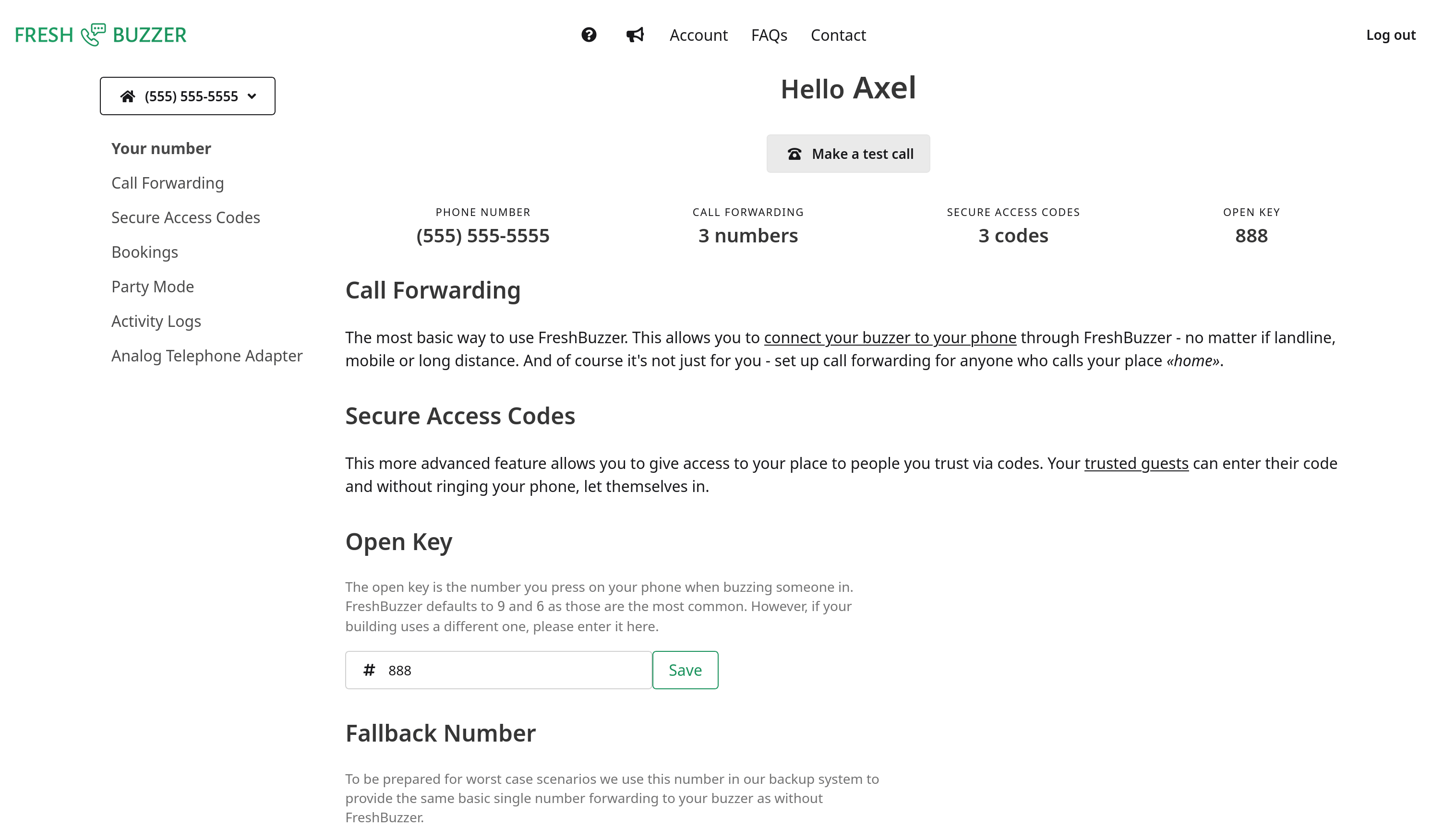Open Analog Telephone Adapter page
Screen dimensions: 1444x840
point(207,356)
